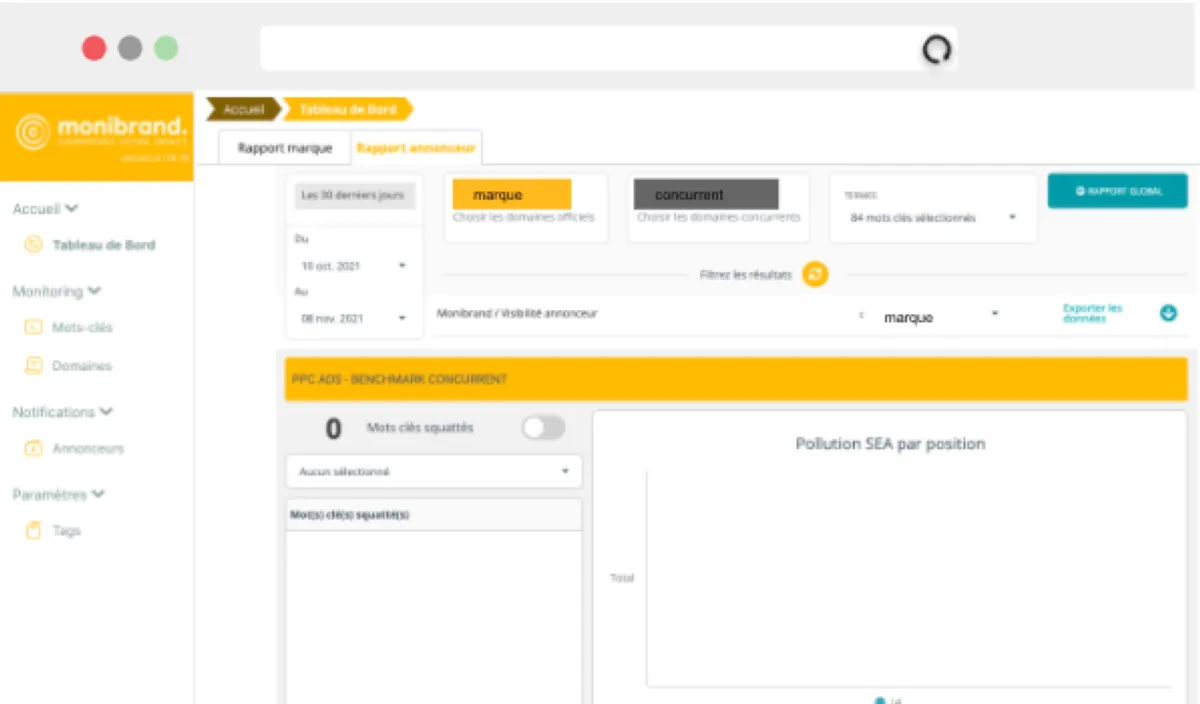The image size is (1200, 704).
Task: Open Domaines in sidebar
Action: [82, 366]
